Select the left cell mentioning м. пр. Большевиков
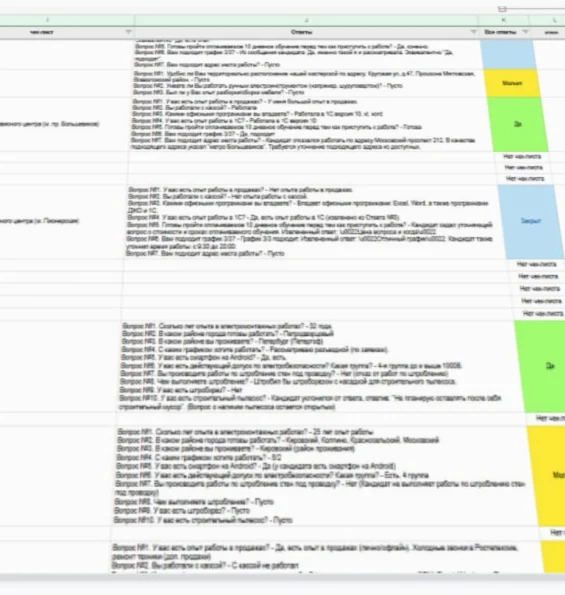This screenshot has width=565, height=595. [x=49, y=124]
